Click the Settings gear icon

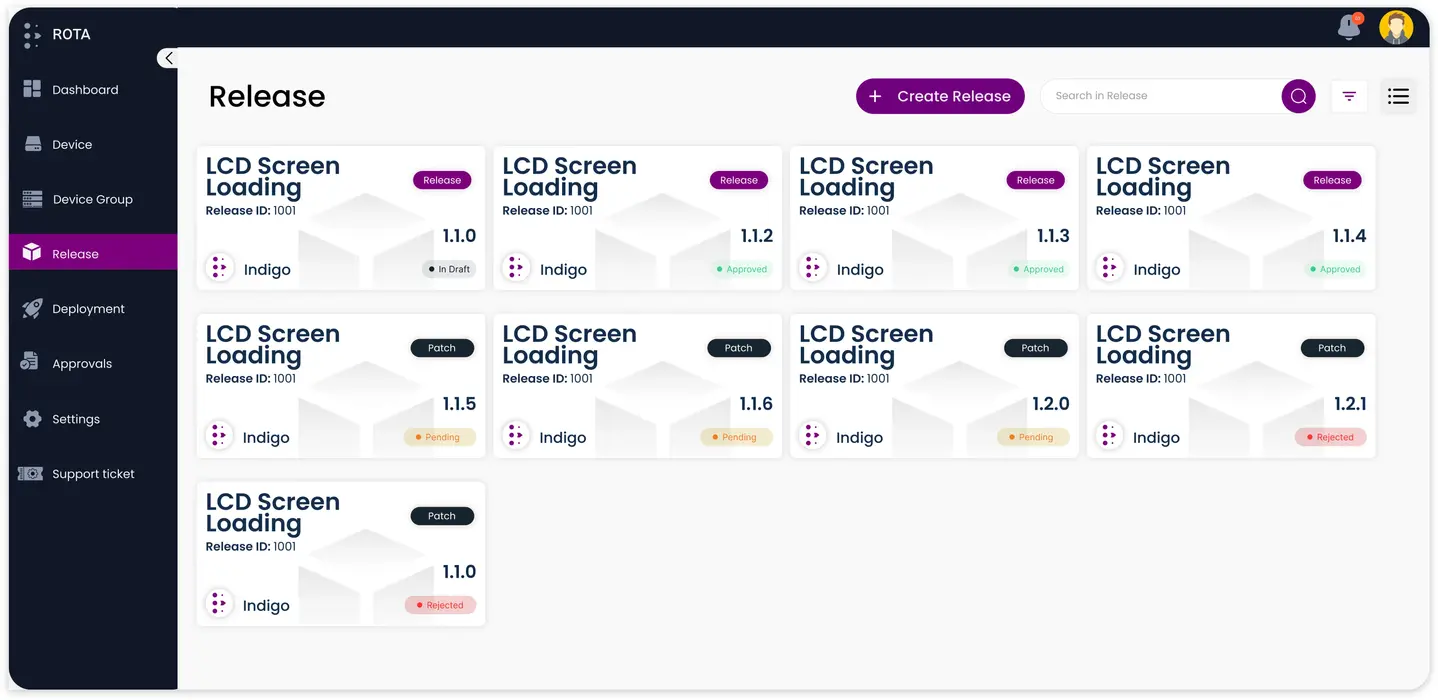click(x=32, y=419)
